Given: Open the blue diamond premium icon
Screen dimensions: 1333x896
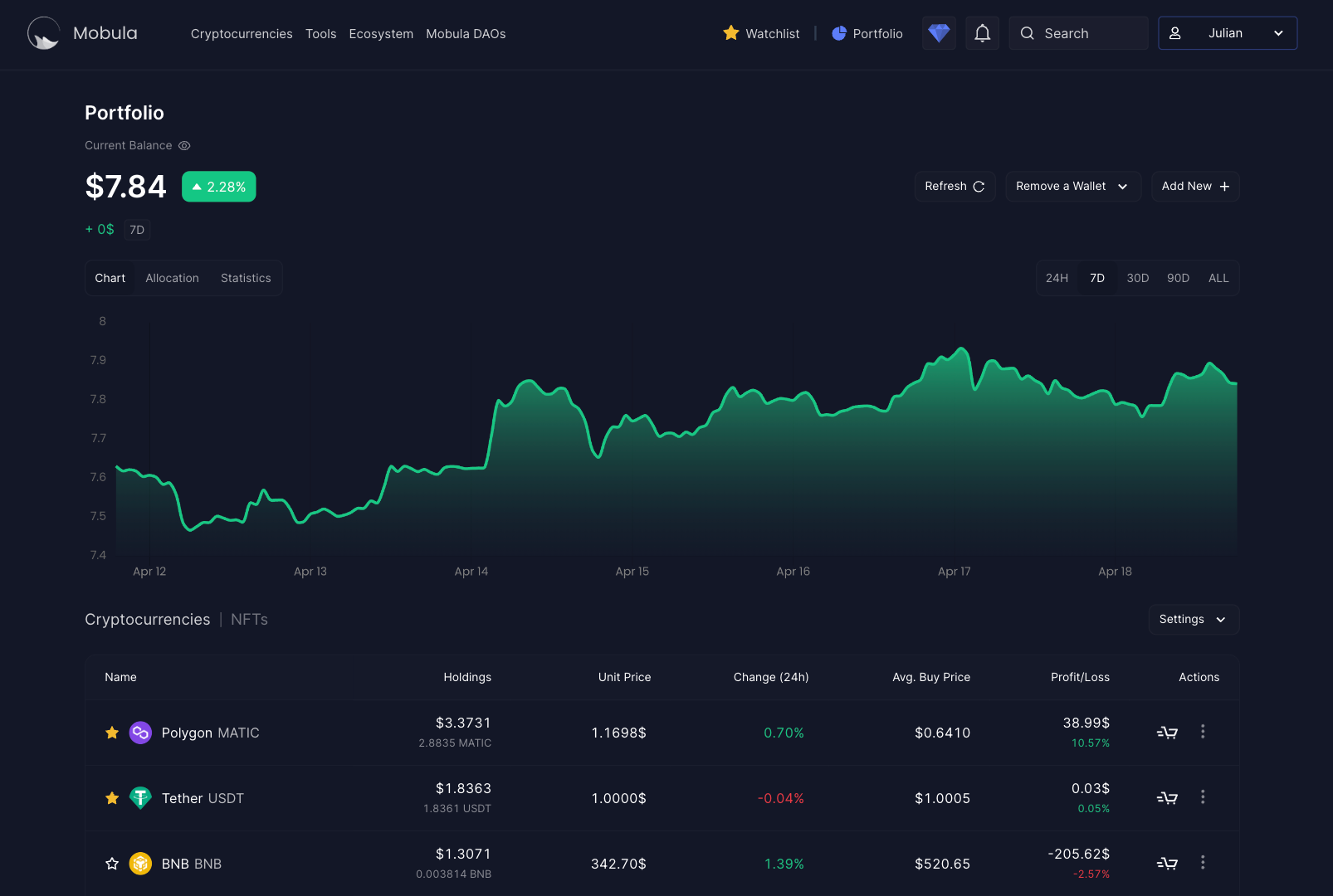Looking at the screenshot, I should click(x=939, y=33).
